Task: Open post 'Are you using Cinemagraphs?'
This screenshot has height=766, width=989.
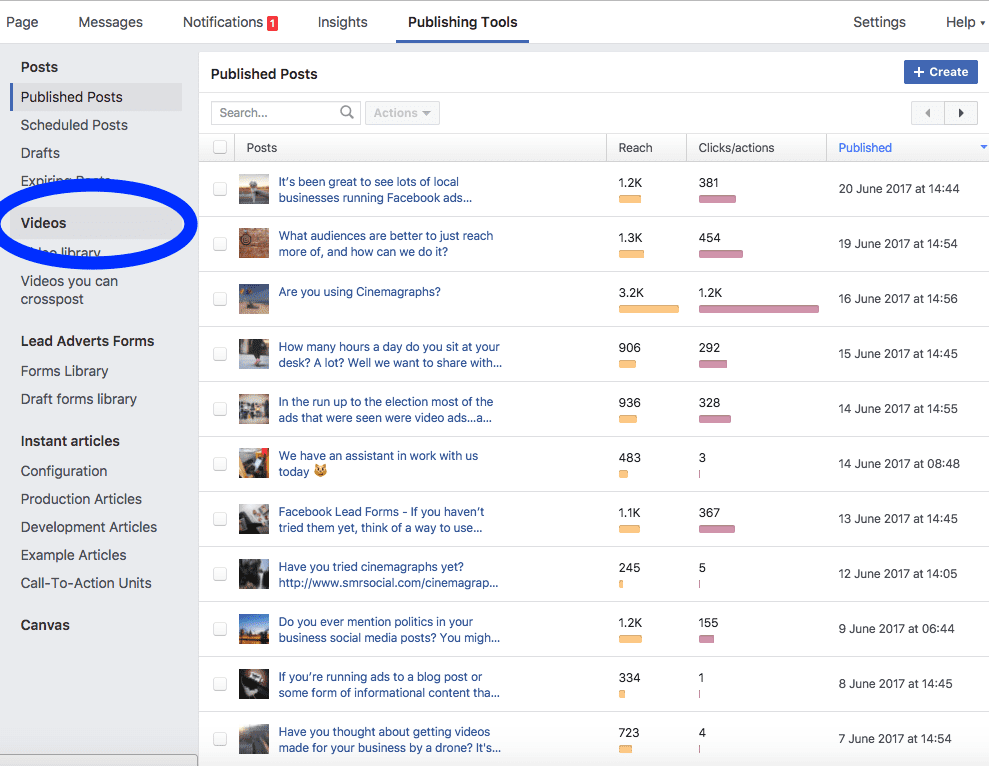Action: 360,292
